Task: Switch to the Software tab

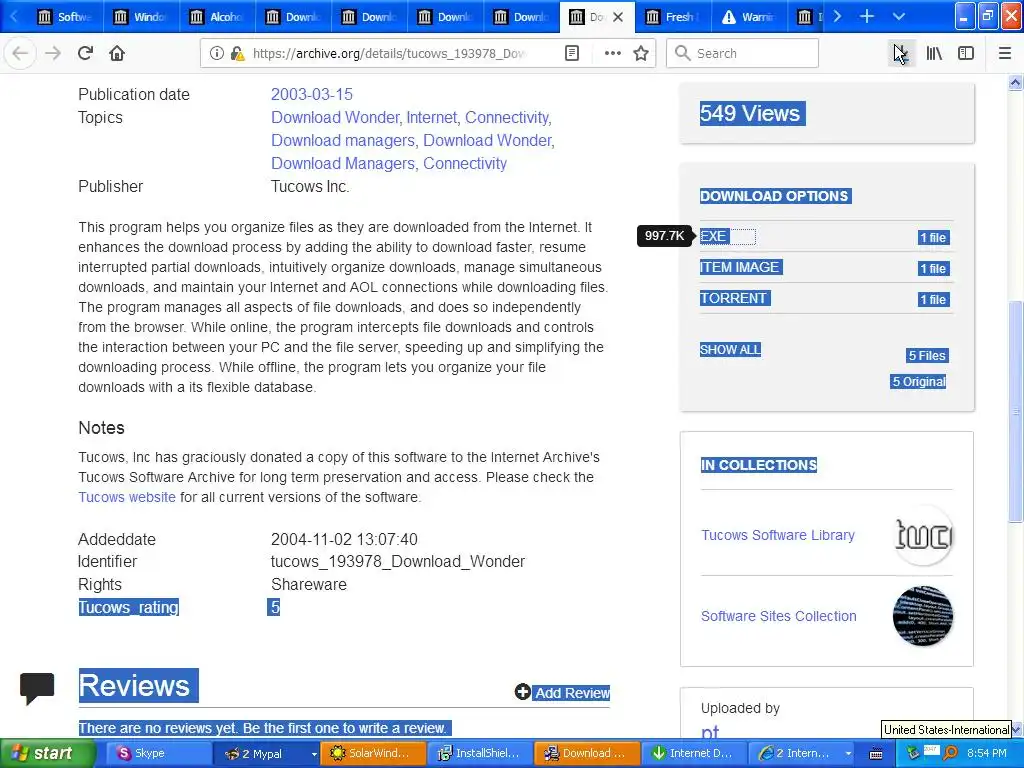Action: (x=66, y=17)
